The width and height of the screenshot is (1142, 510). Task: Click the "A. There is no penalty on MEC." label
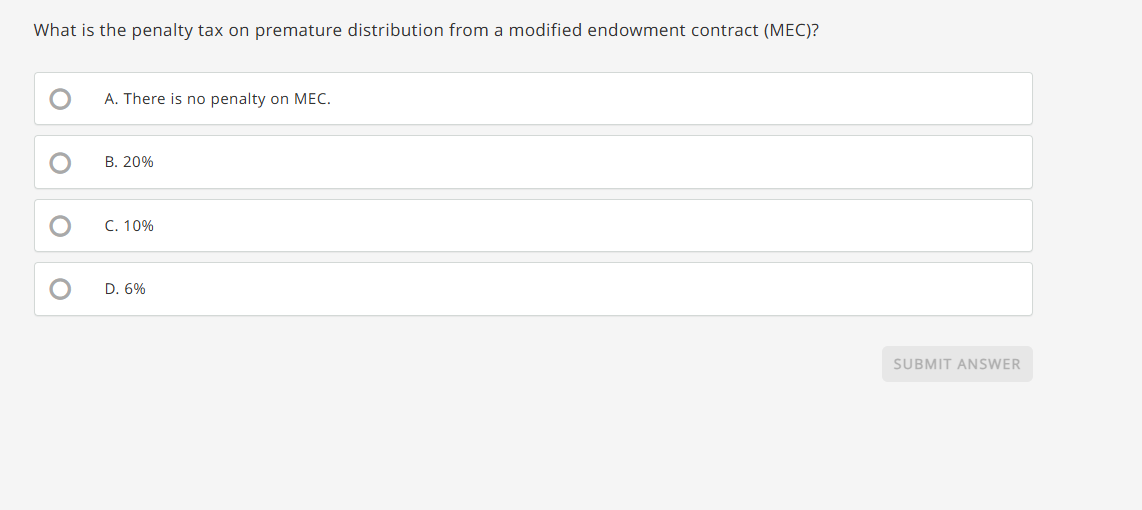[x=217, y=99]
